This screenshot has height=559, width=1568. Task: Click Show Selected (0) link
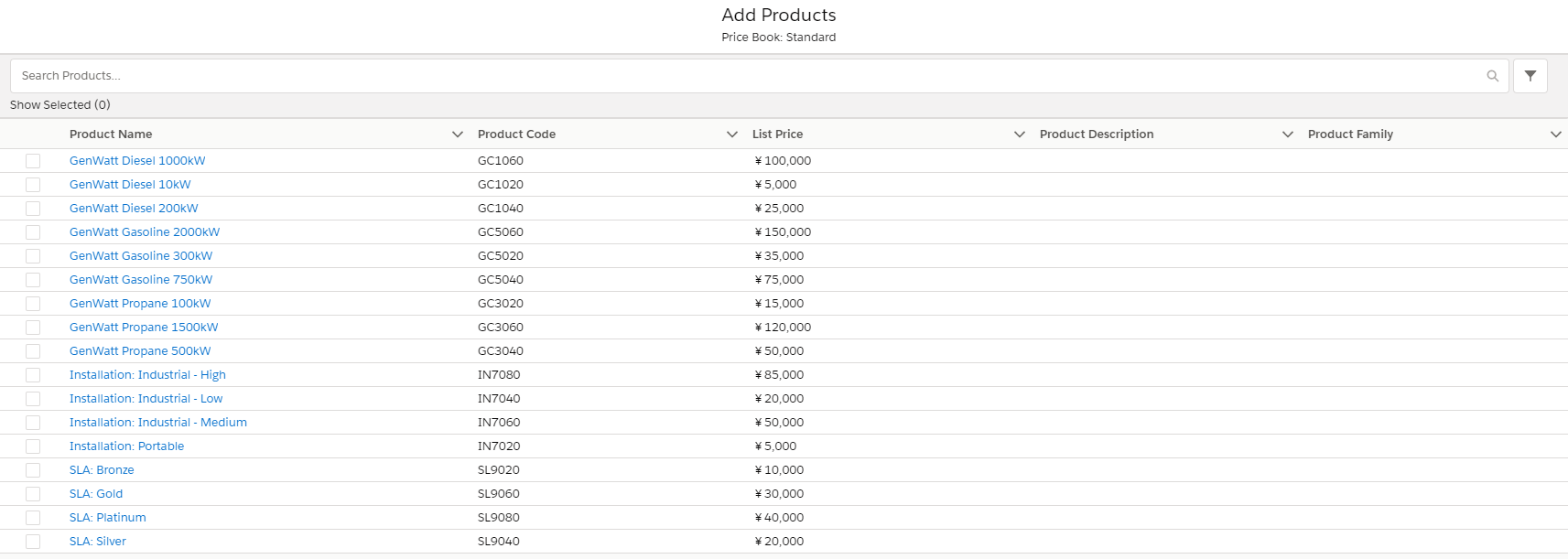click(60, 105)
